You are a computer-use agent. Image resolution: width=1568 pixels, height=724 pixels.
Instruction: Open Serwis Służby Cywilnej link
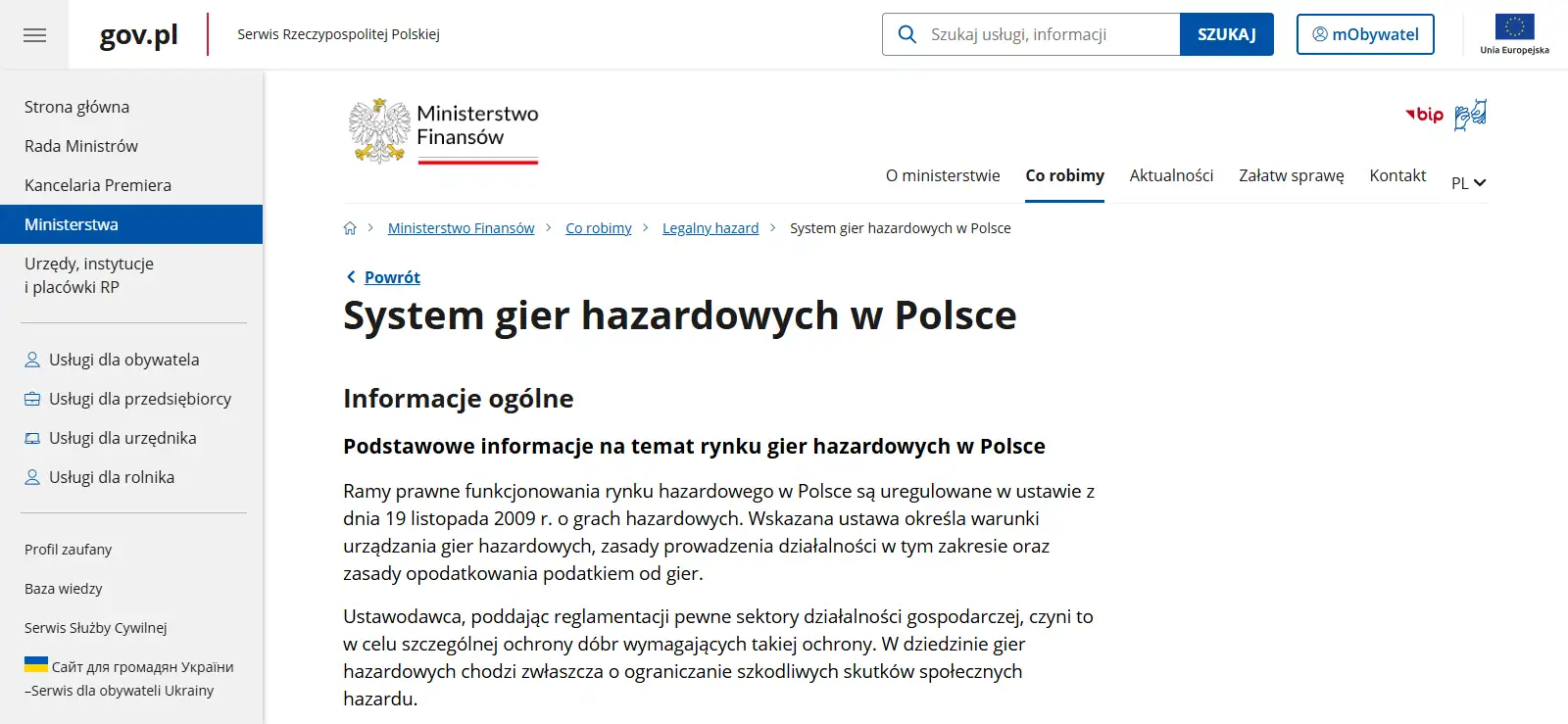[x=96, y=628]
